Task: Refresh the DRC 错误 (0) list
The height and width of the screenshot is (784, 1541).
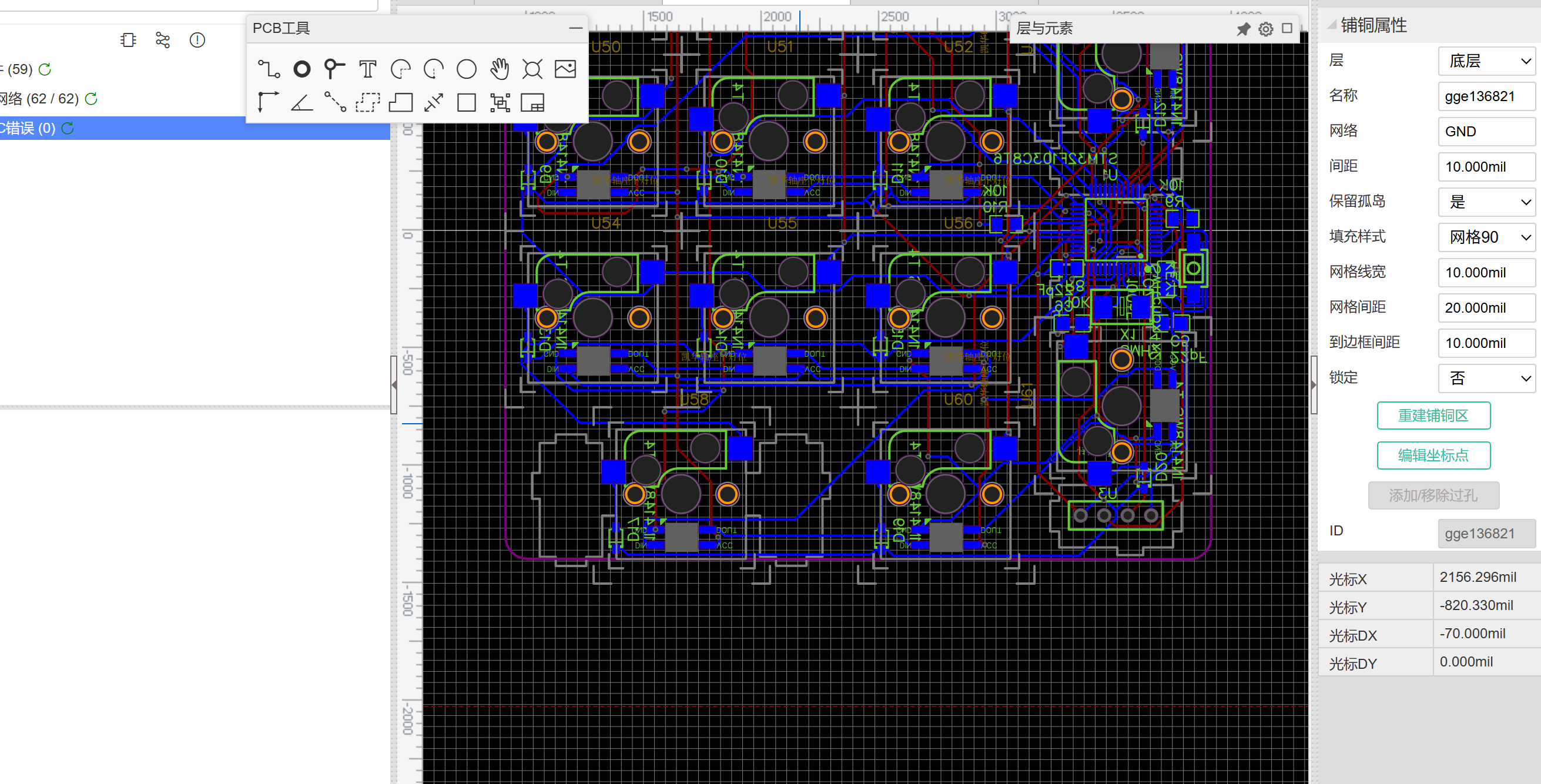Action: tap(68, 128)
